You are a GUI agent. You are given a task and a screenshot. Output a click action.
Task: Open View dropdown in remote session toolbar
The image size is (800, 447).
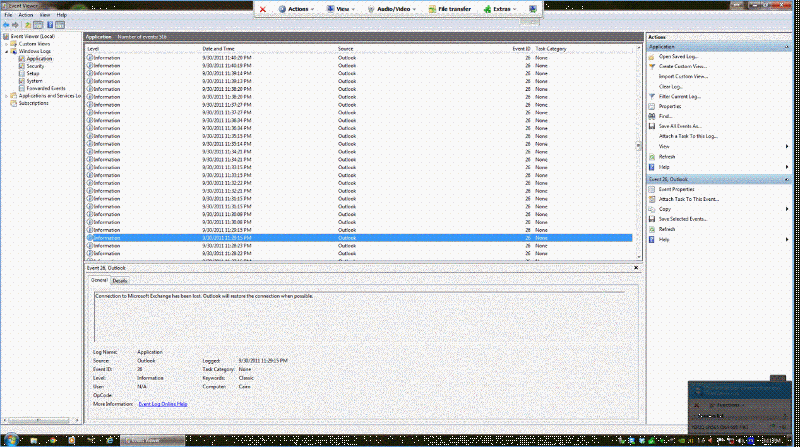(x=341, y=9)
